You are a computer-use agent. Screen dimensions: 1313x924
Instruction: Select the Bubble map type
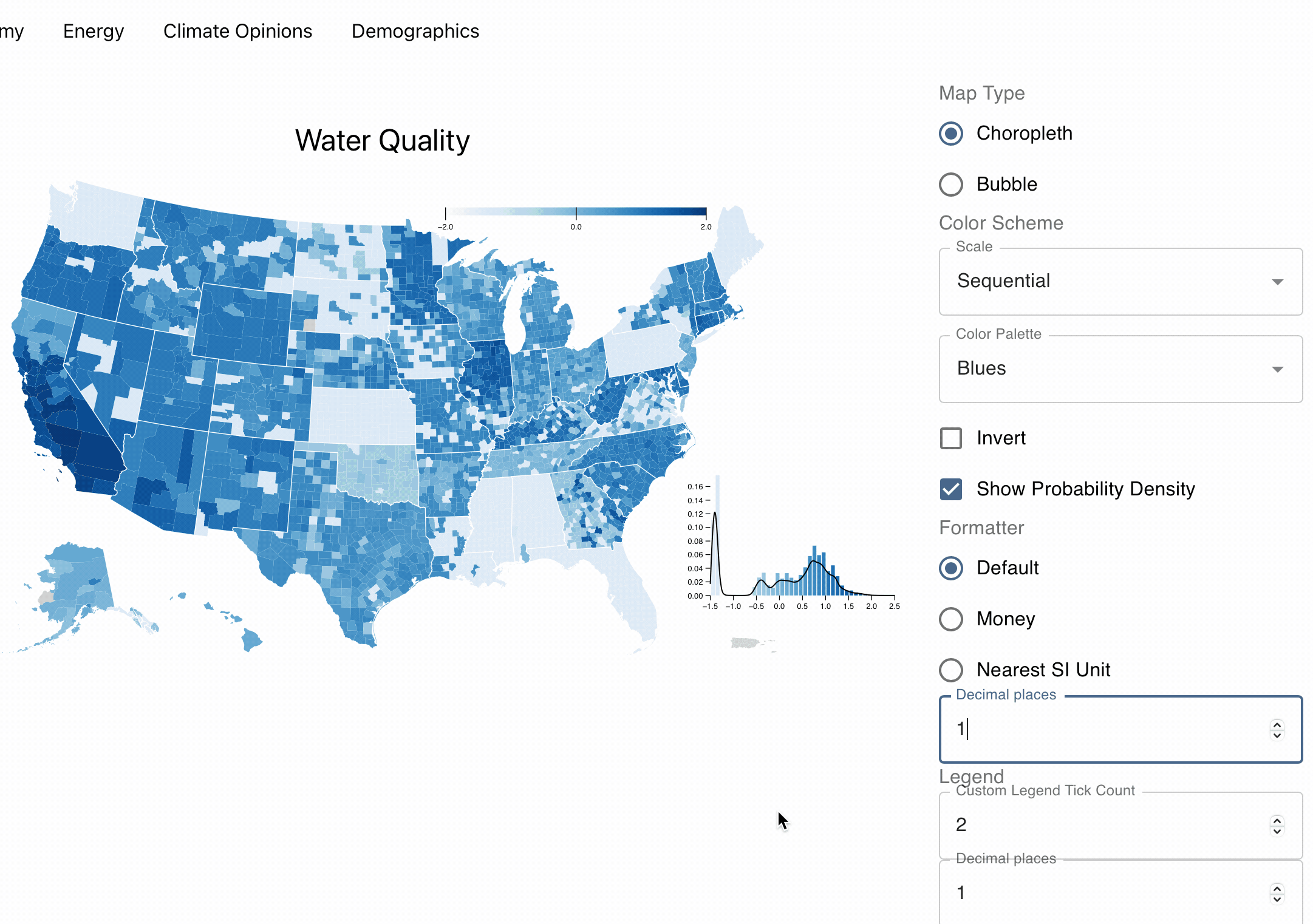pos(950,184)
